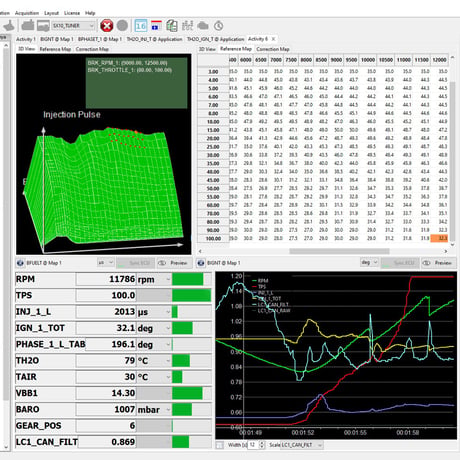Open the µs unit dropdown for INJ_1_L
The height and width of the screenshot is (460, 460).
[x=168, y=312]
